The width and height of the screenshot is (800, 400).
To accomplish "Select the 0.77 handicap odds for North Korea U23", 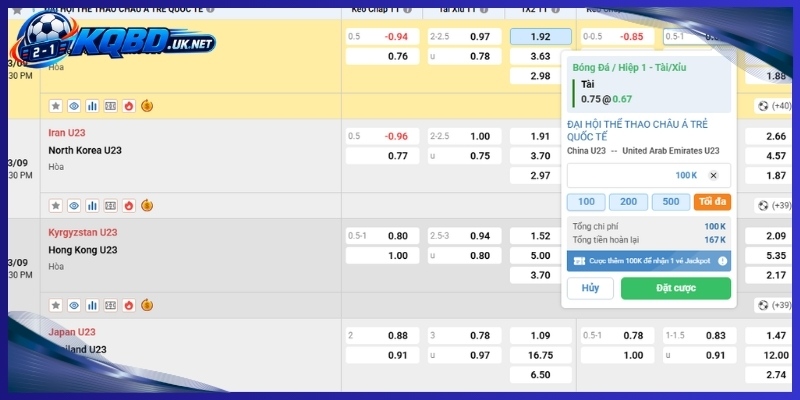I will 383,156.
